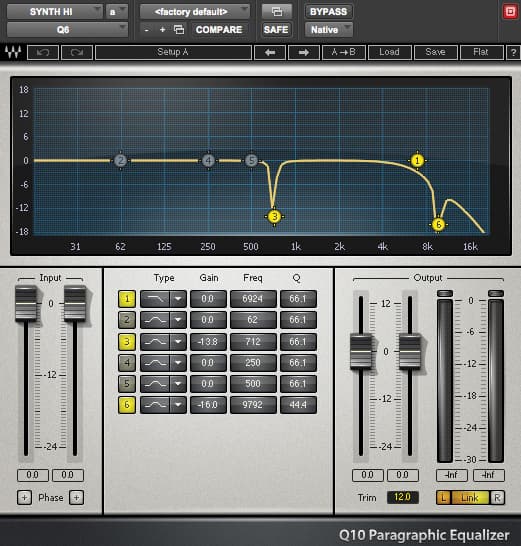The width and height of the screenshot is (521, 546).
Task: Click the undo arrow button
Action: (x=43, y=53)
